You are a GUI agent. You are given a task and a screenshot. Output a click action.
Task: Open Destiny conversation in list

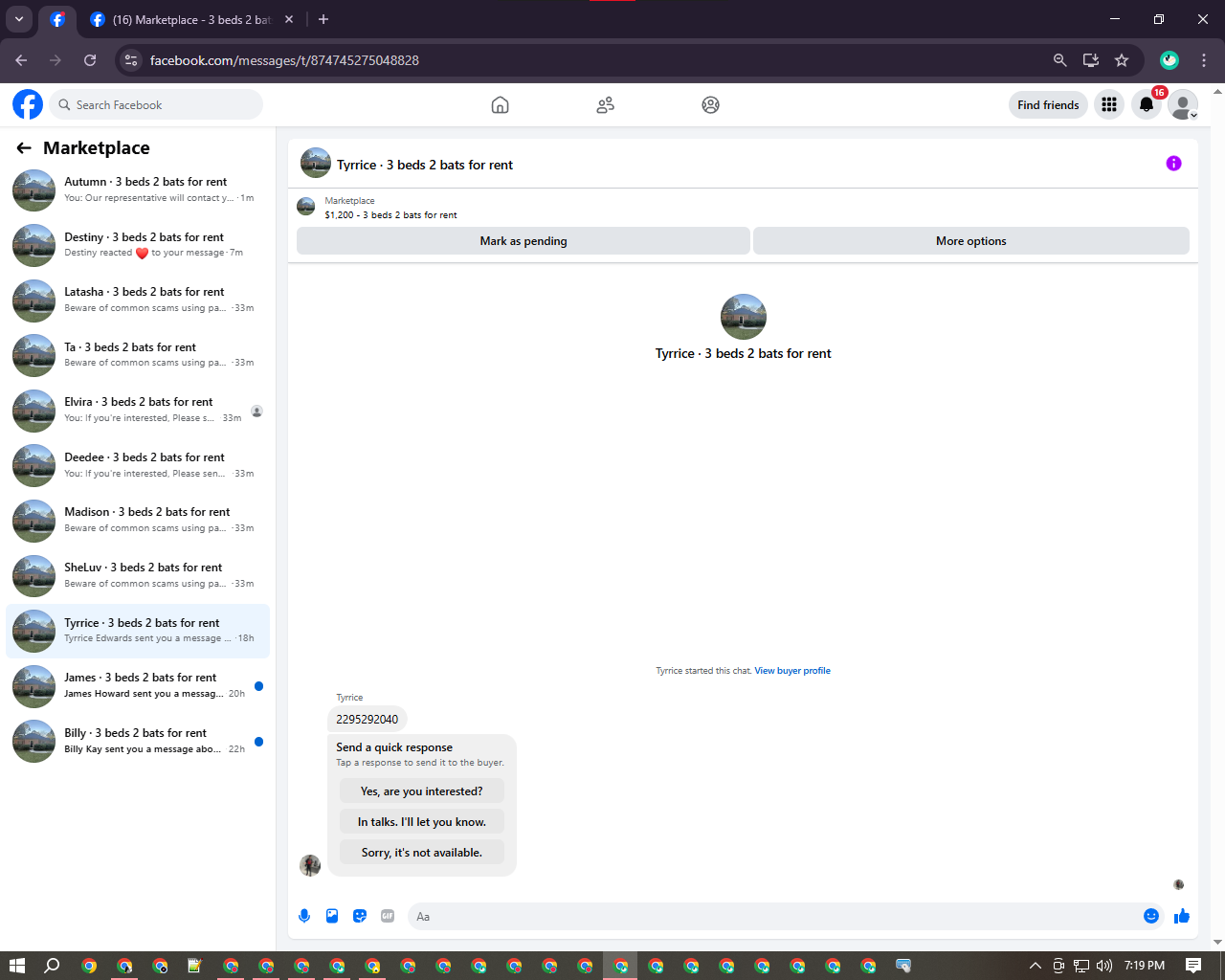[x=138, y=245]
